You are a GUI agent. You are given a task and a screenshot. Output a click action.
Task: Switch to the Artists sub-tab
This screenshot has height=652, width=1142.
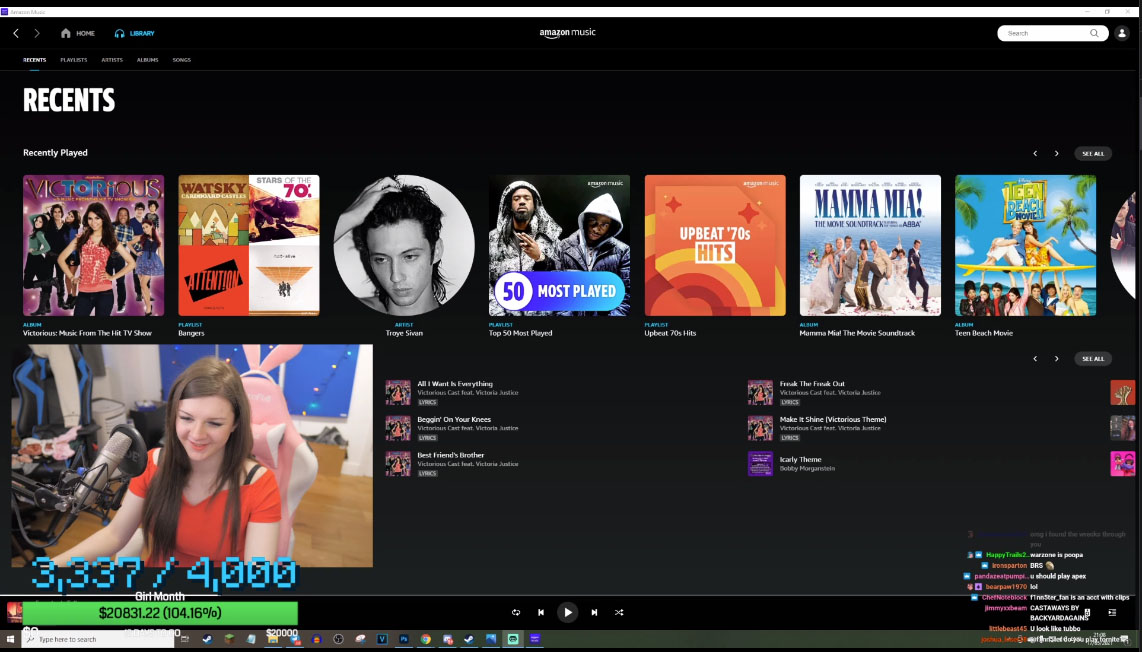pos(112,60)
